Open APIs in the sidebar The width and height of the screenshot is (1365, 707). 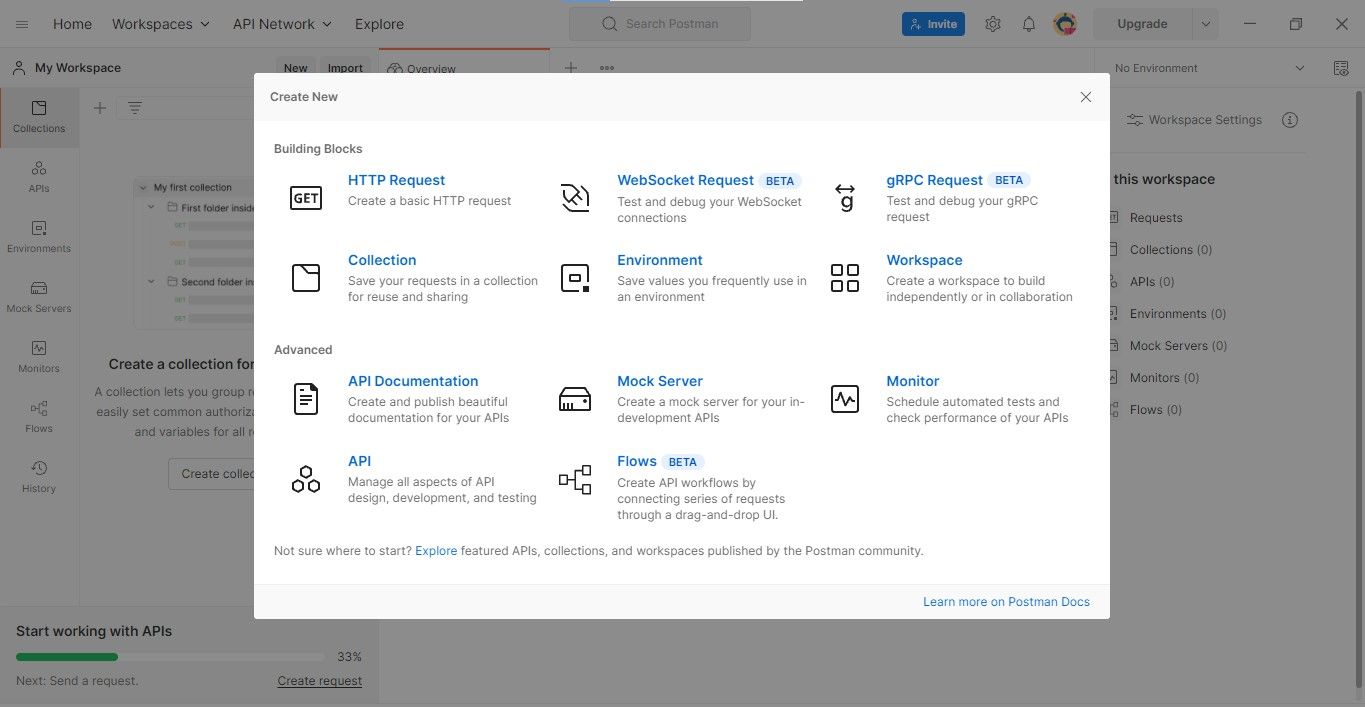coord(39,177)
